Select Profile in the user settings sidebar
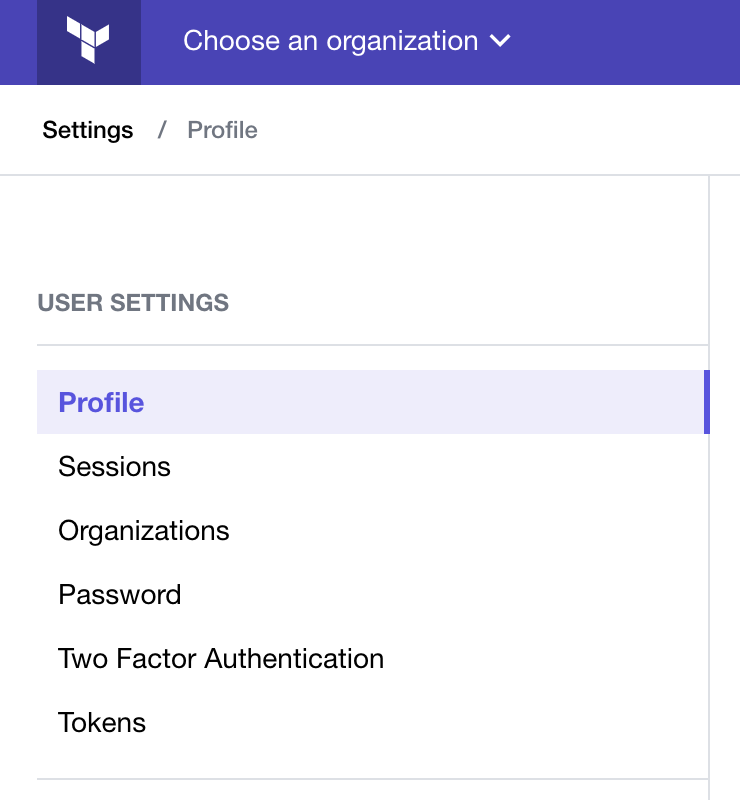 pos(101,402)
